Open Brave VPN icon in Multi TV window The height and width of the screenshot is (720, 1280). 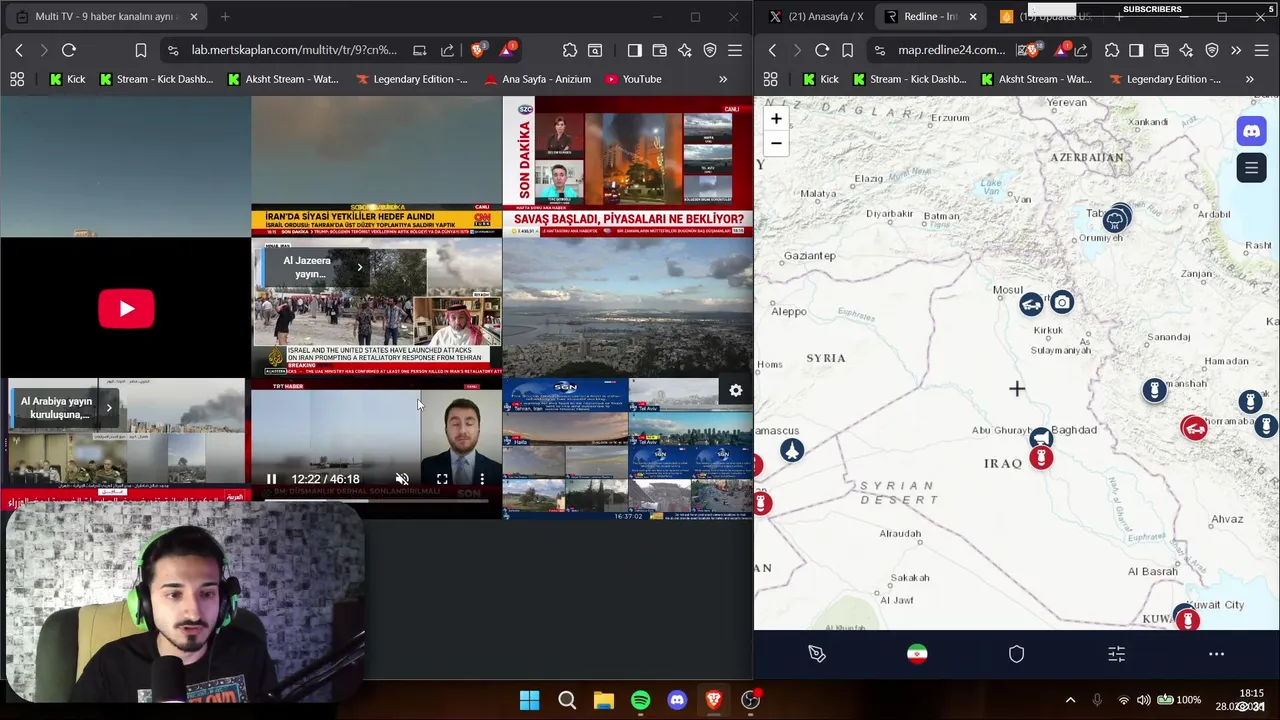coord(710,50)
